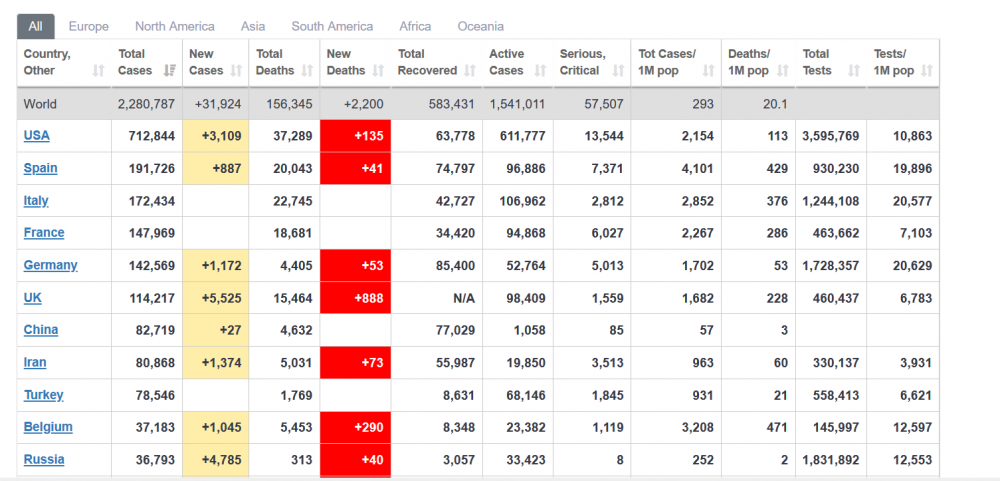Click New Deaths sort arrows
The height and width of the screenshot is (481, 1000).
click(379, 71)
